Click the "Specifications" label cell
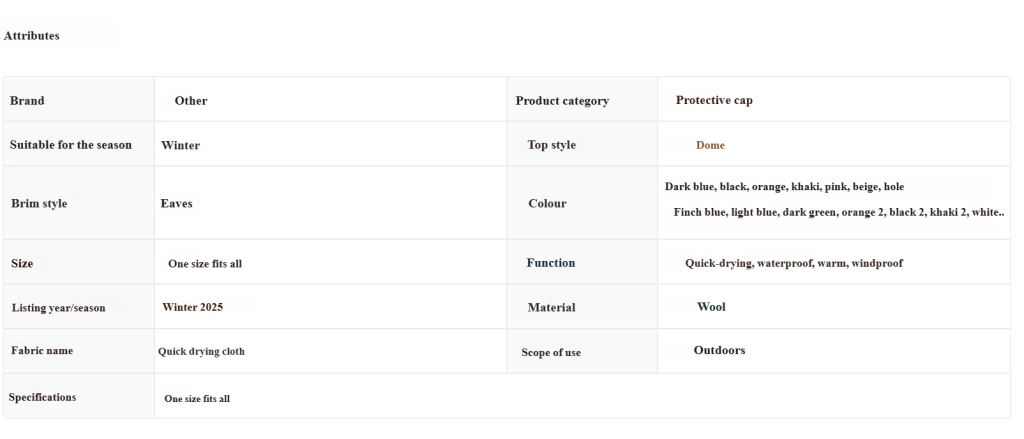 pos(42,397)
